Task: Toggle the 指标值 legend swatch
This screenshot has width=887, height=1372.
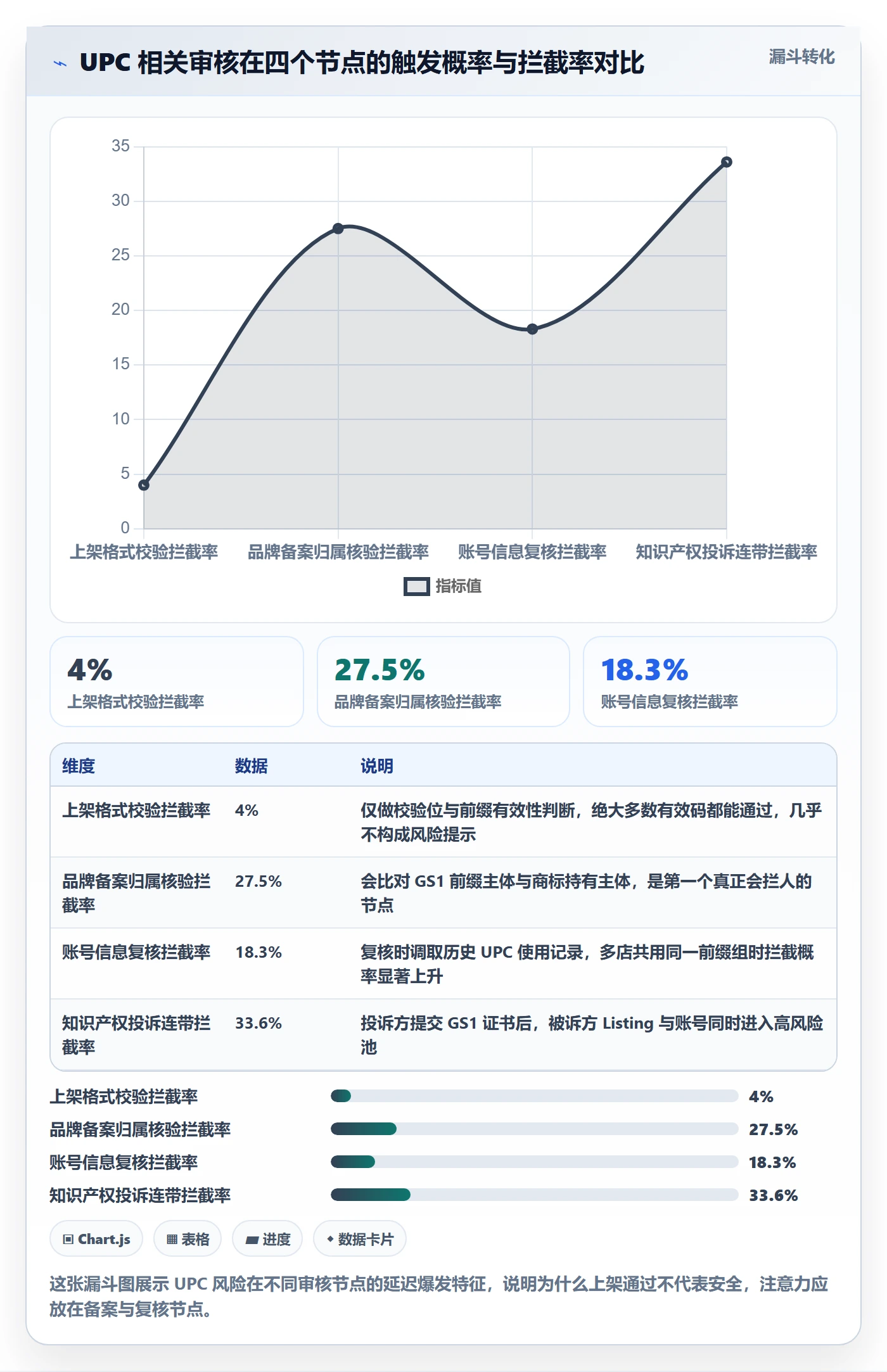Action: [x=416, y=587]
